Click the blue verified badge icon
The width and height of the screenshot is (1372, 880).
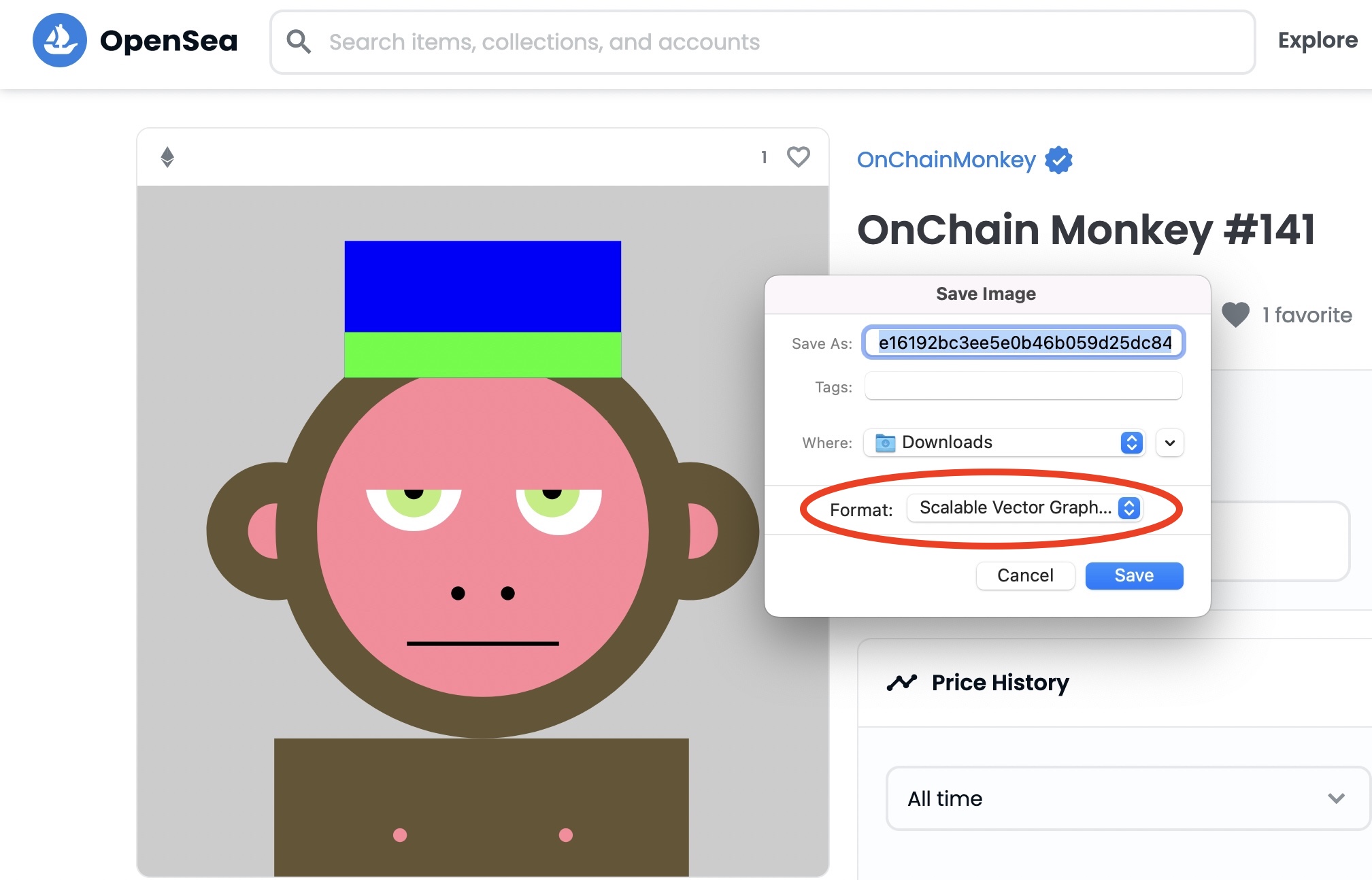coord(1058,160)
